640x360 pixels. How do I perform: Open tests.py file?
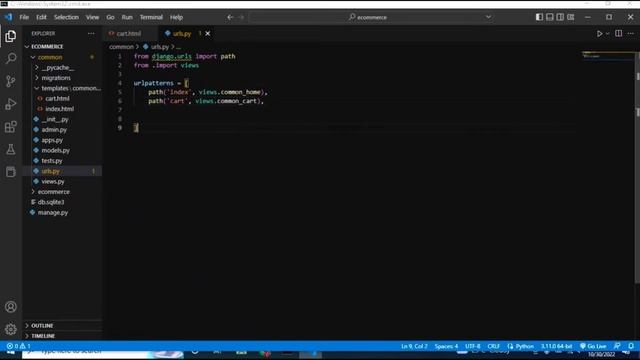pyautogui.click(x=51, y=160)
